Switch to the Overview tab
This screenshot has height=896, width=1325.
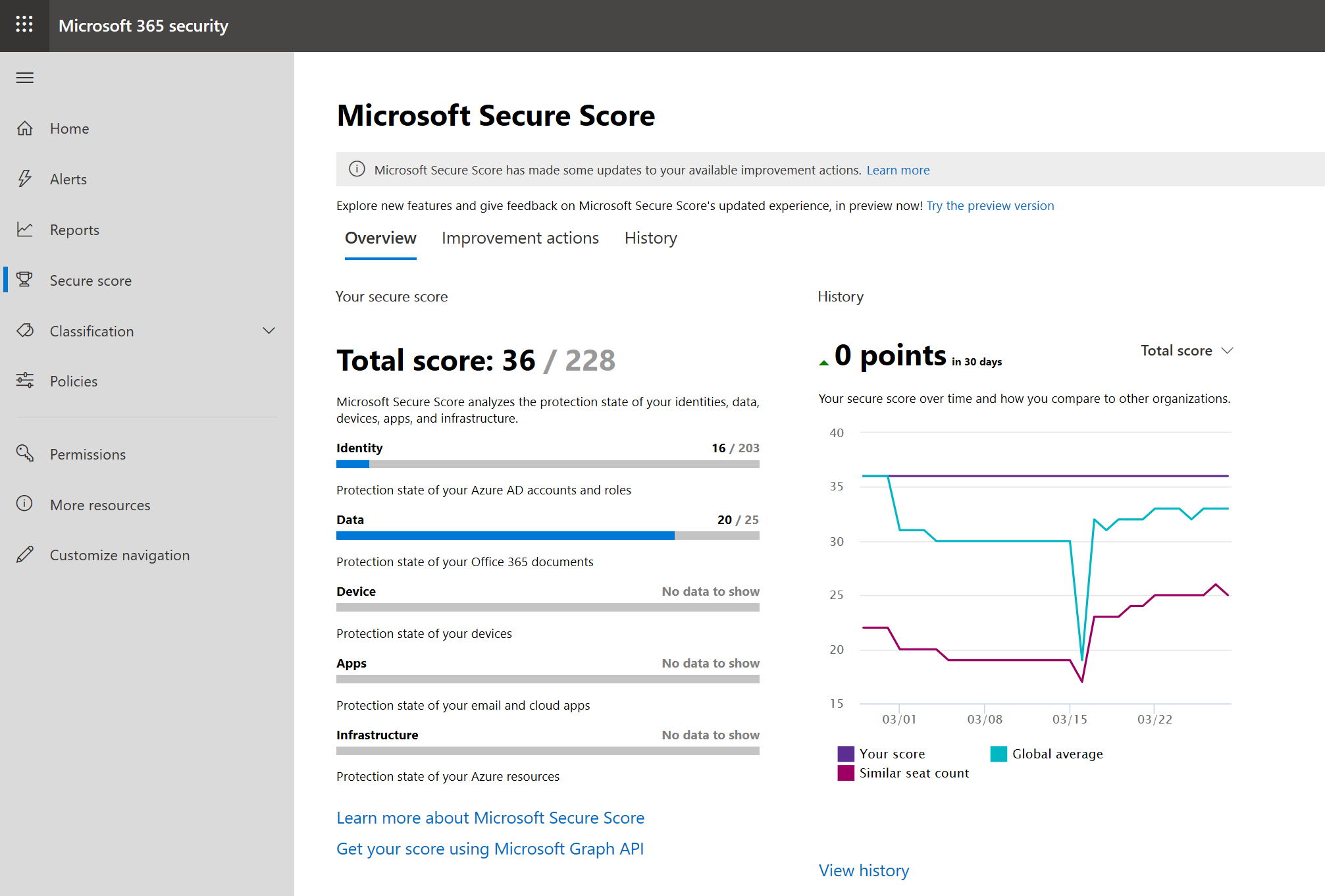380,238
